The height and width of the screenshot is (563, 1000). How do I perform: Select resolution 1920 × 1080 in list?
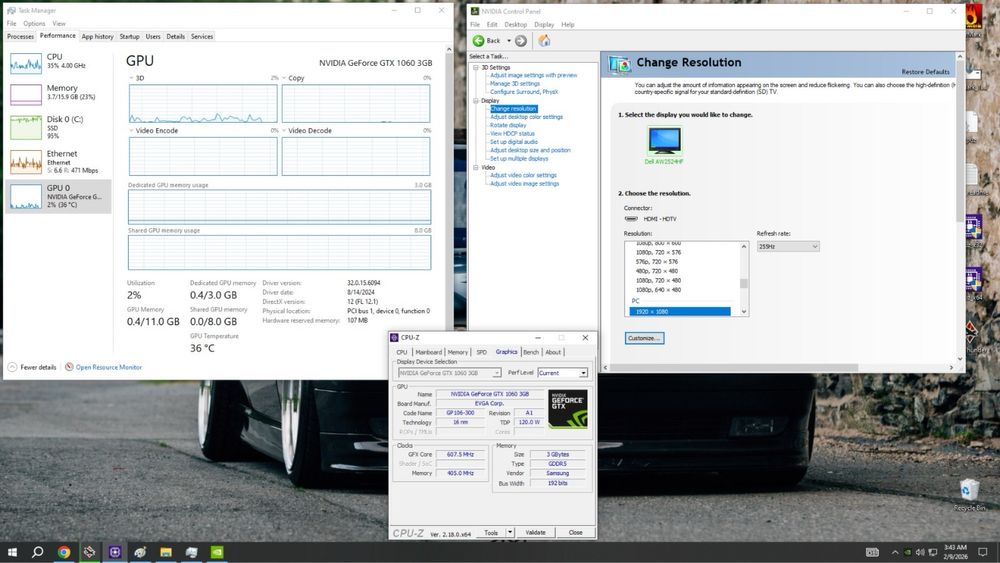pos(680,312)
